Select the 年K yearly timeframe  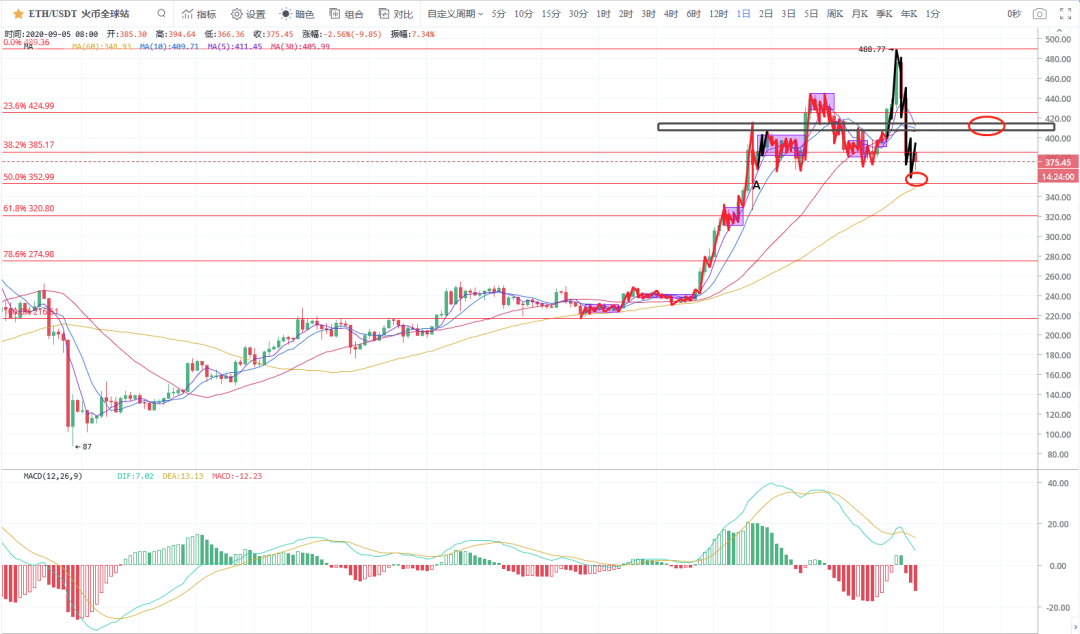909,14
